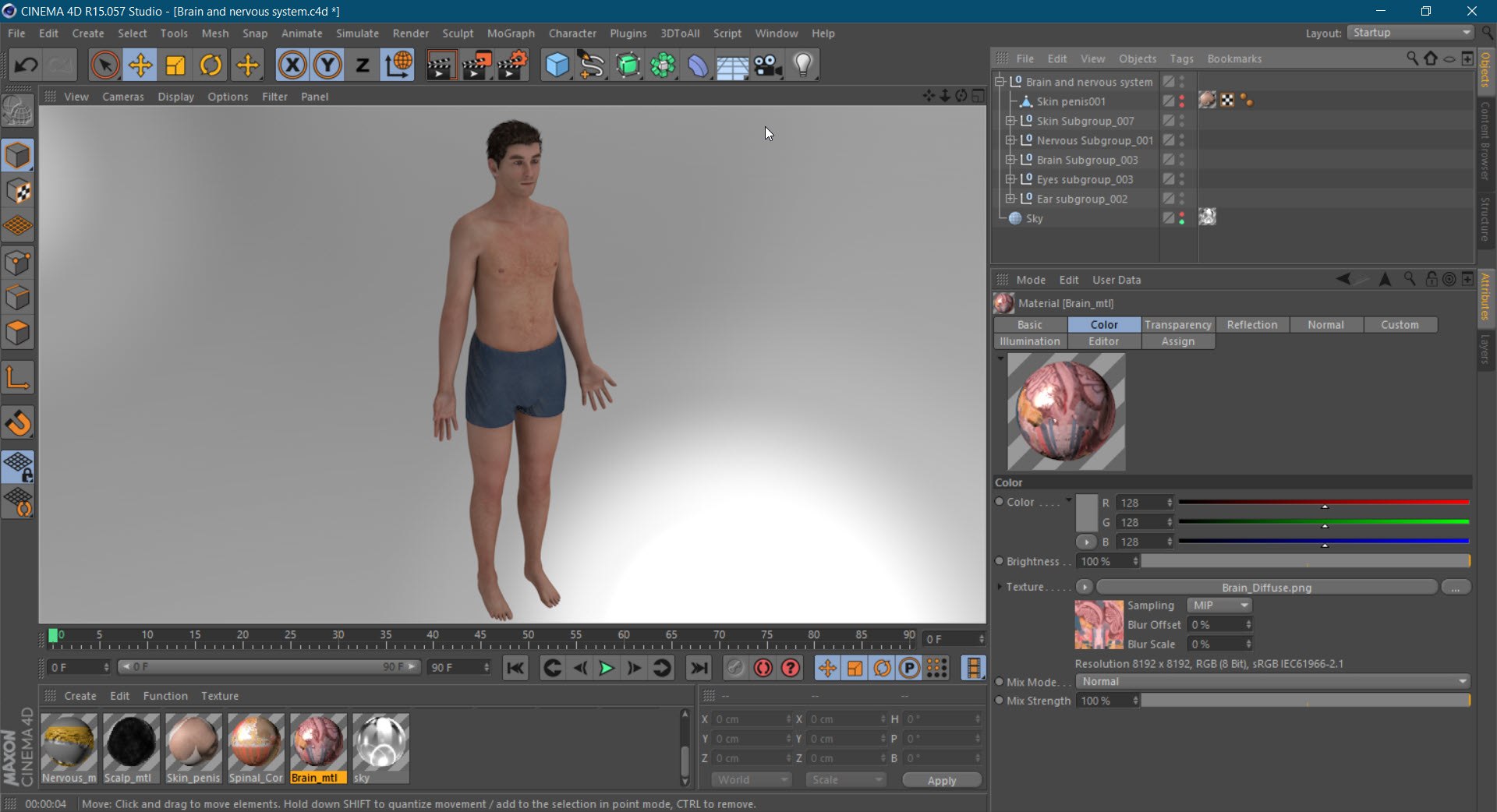Toggle Z axis lock
1497x812 pixels.
363,65
